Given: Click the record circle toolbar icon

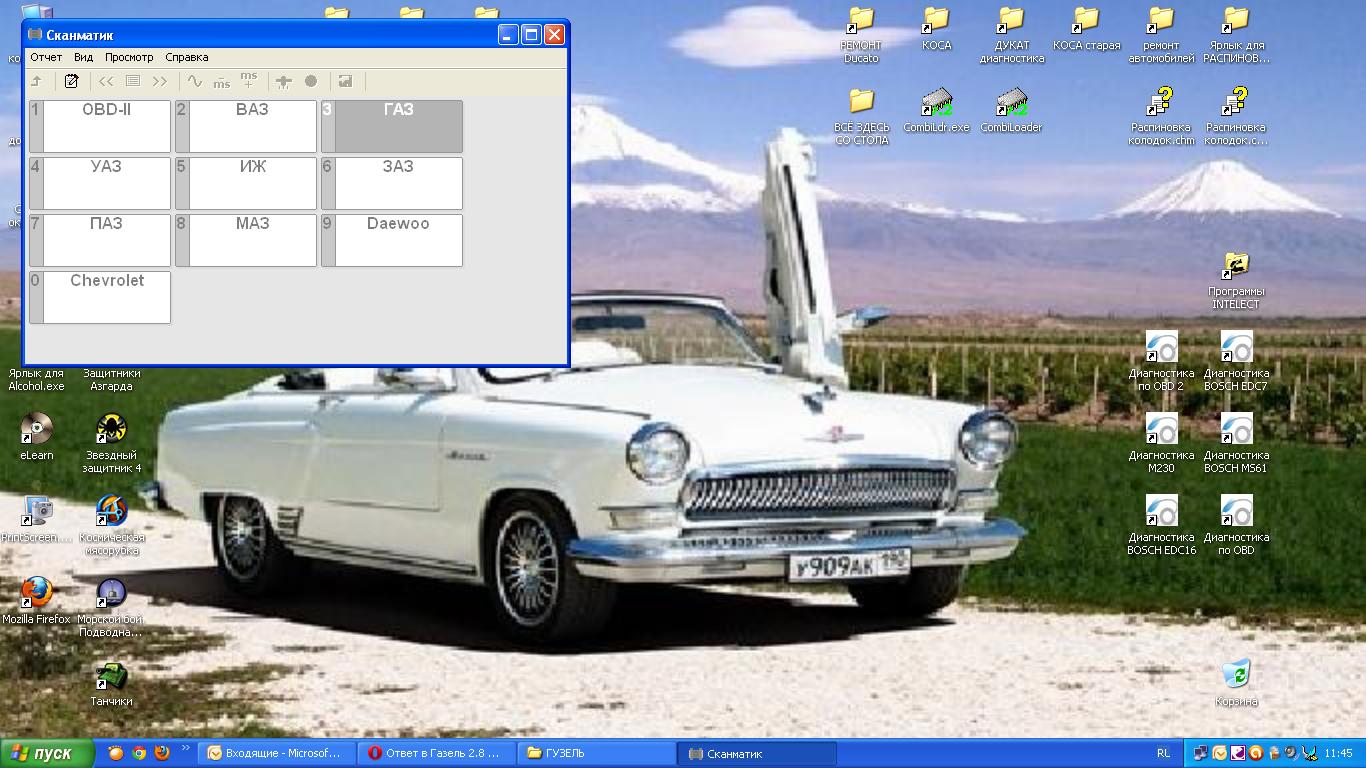Looking at the screenshot, I should tap(311, 82).
